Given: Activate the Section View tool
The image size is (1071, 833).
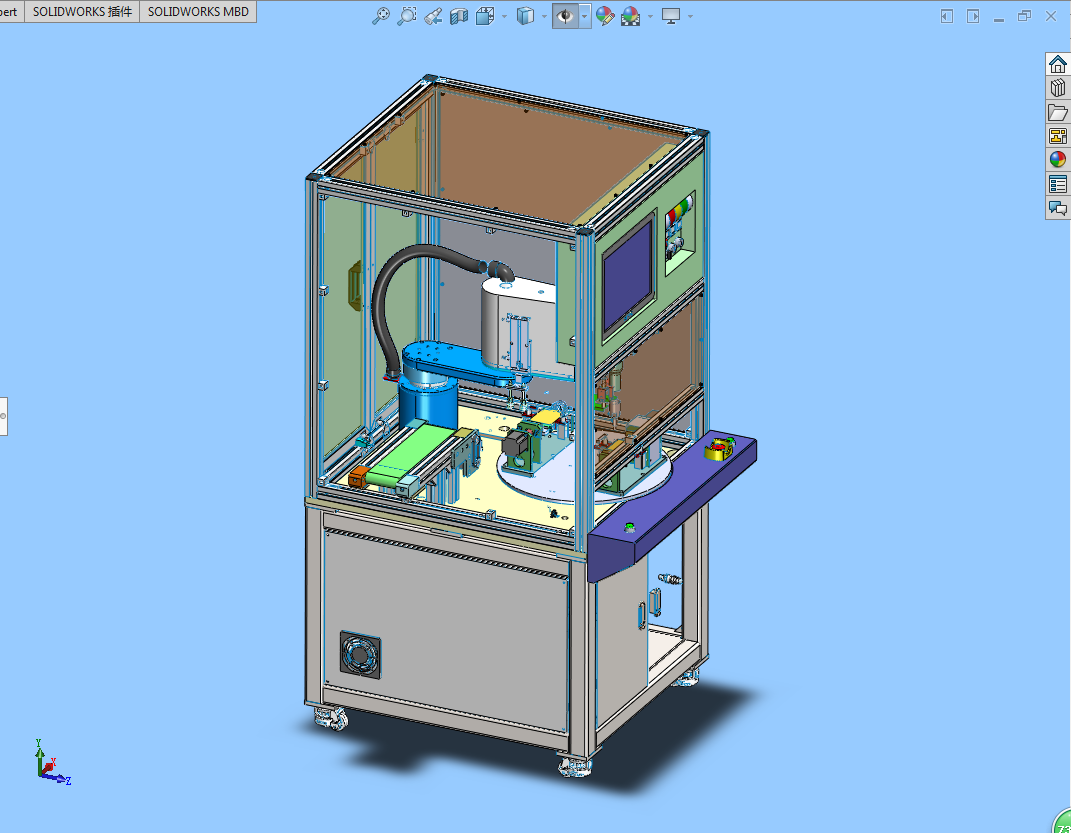Looking at the screenshot, I should (459, 16).
